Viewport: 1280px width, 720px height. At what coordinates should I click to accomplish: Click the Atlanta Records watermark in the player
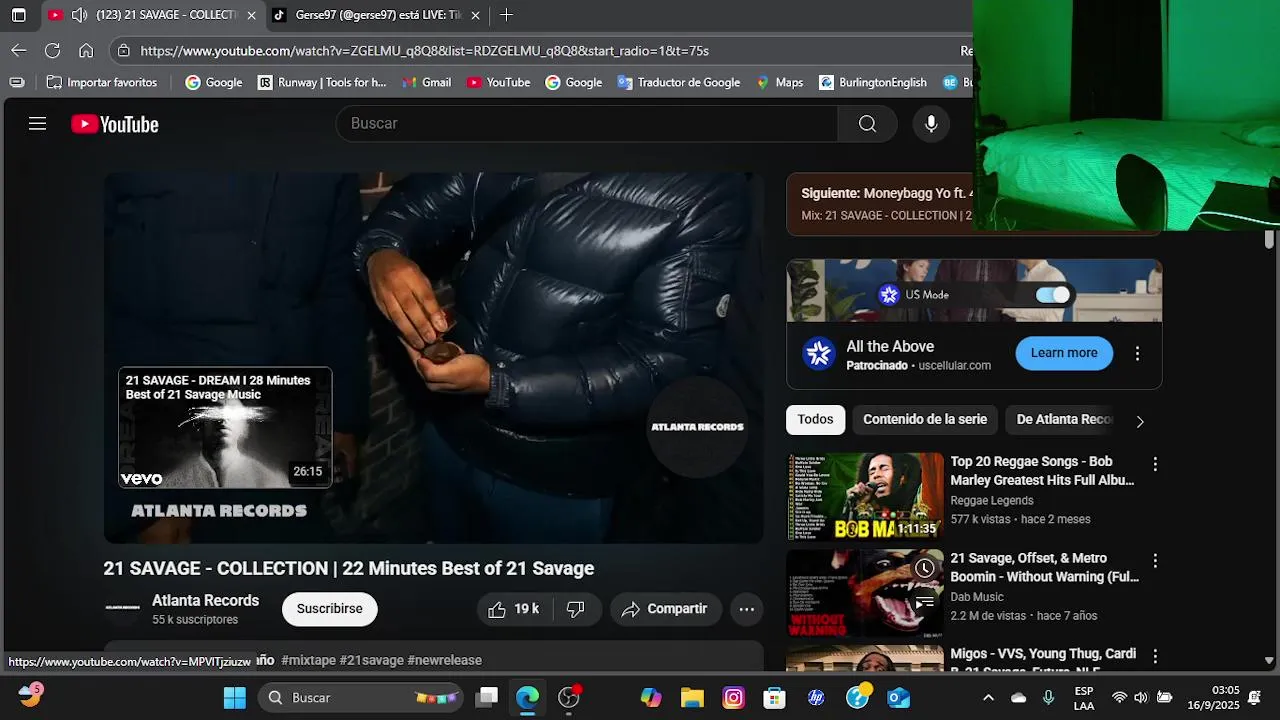(x=697, y=427)
